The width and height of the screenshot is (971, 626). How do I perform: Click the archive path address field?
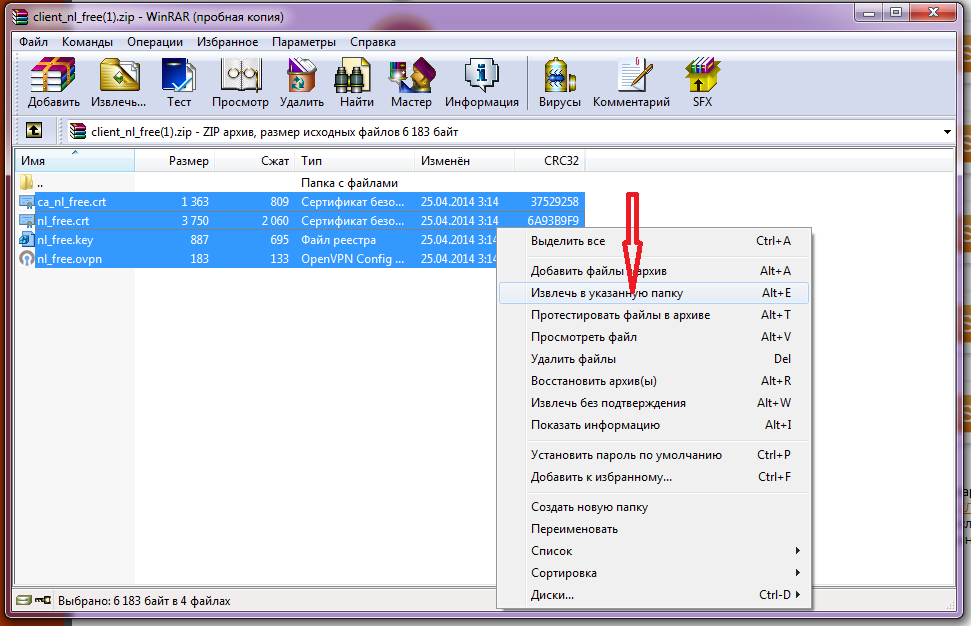pos(508,132)
